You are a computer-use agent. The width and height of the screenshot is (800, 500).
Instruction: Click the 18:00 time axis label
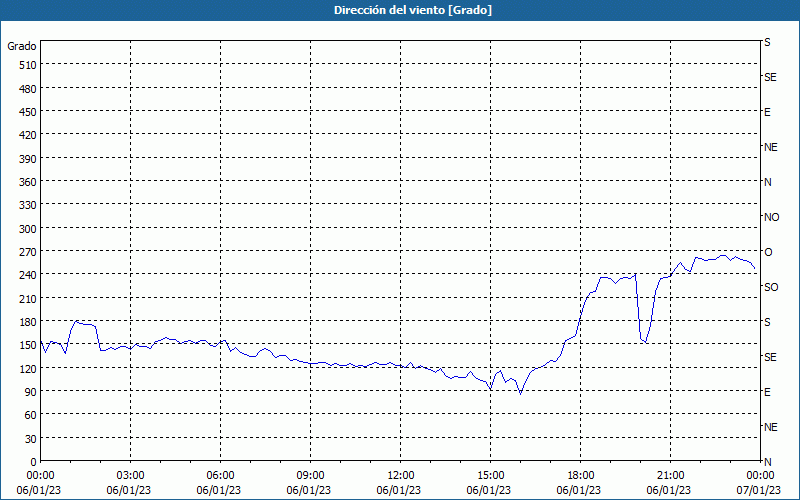point(581,476)
